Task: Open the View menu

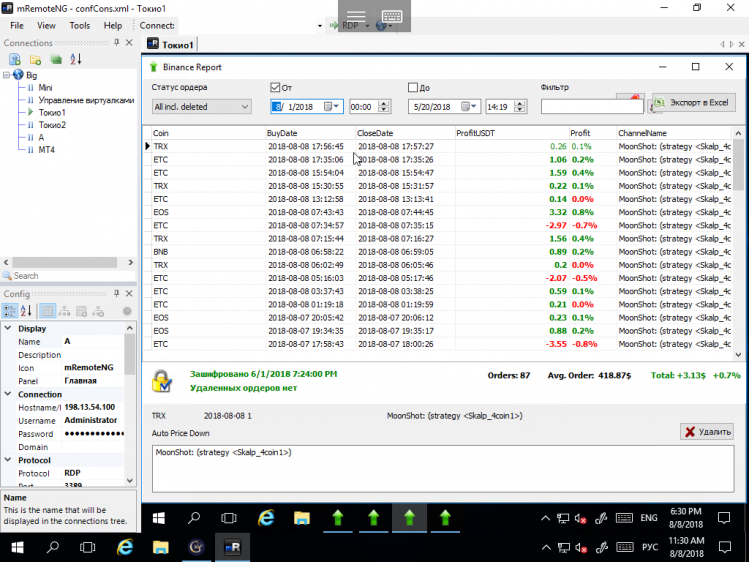Action: (x=46, y=26)
